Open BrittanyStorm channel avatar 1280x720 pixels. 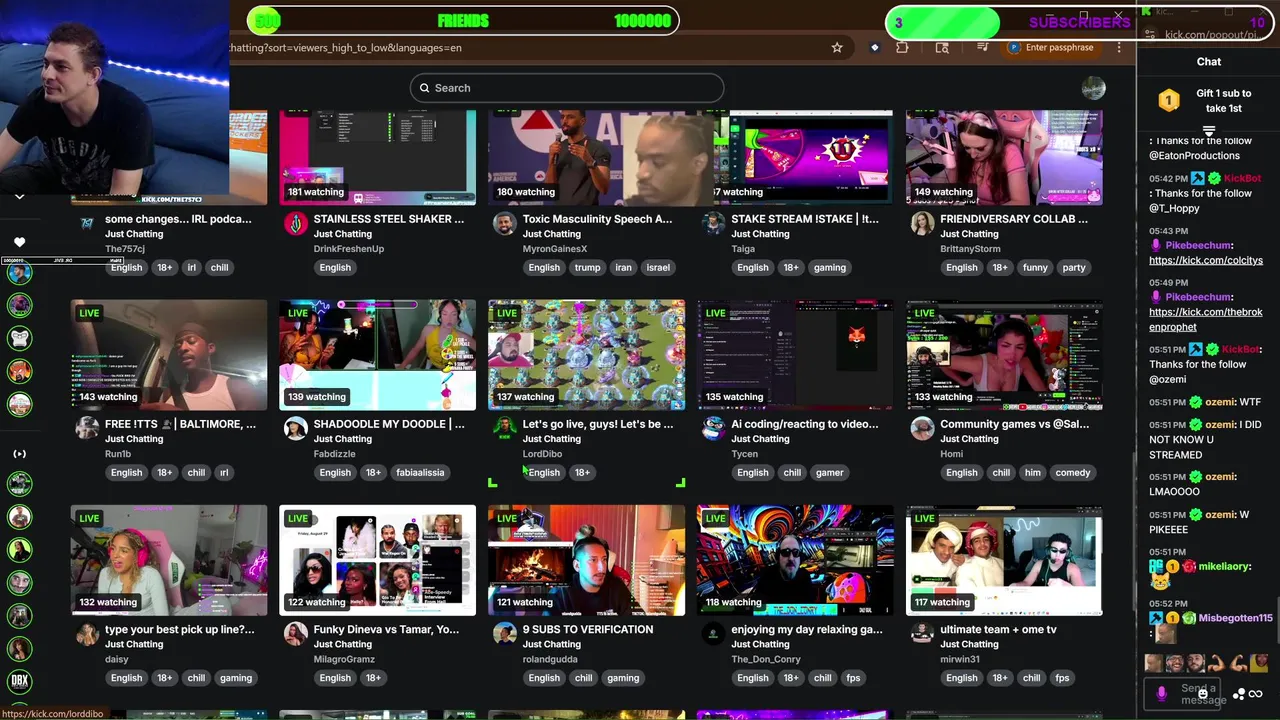click(x=922, y=224)
